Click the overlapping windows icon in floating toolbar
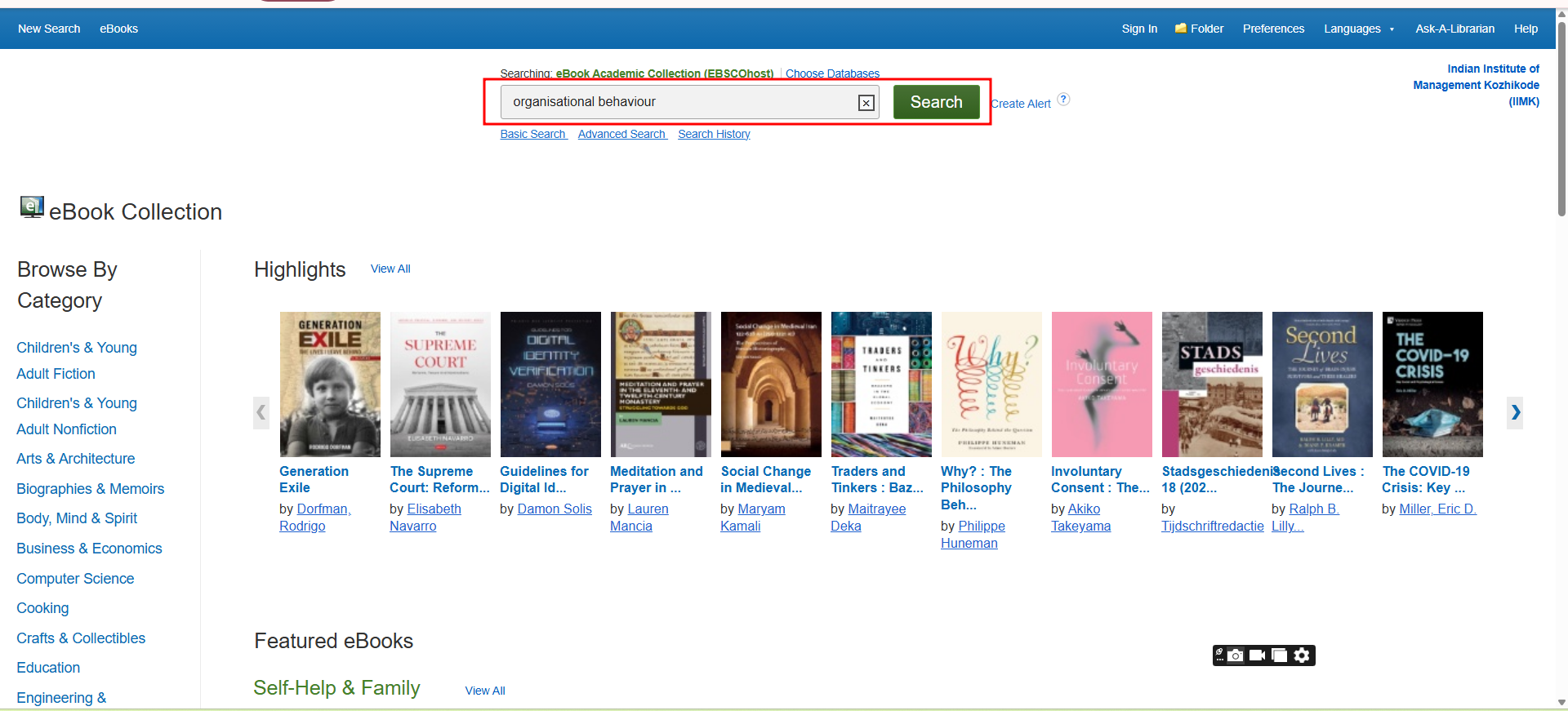Viewport: 1568px width, 711px height. (1280, 655)
